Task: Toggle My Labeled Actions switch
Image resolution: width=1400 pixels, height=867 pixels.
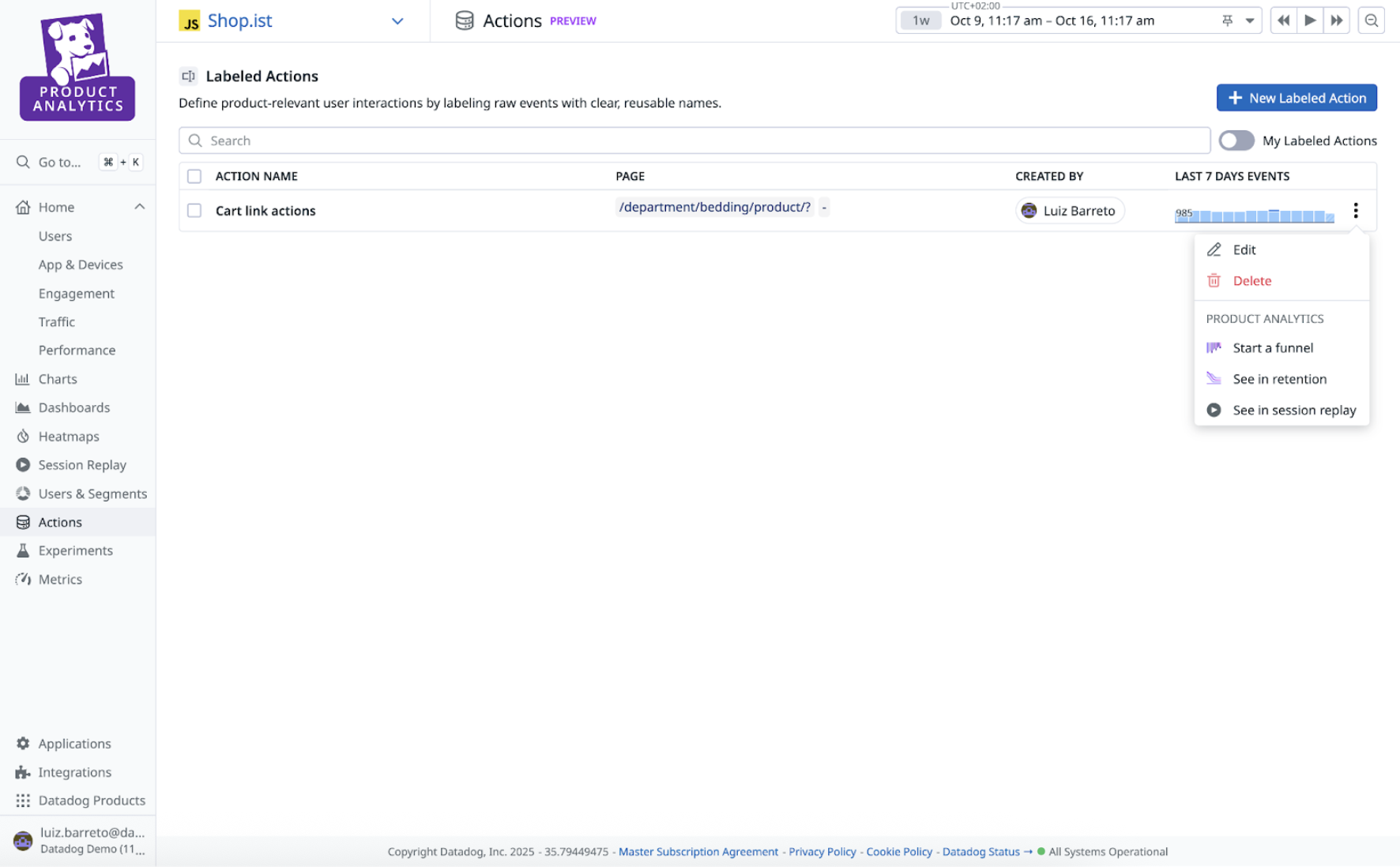Action: click(x=1236, y=141)
